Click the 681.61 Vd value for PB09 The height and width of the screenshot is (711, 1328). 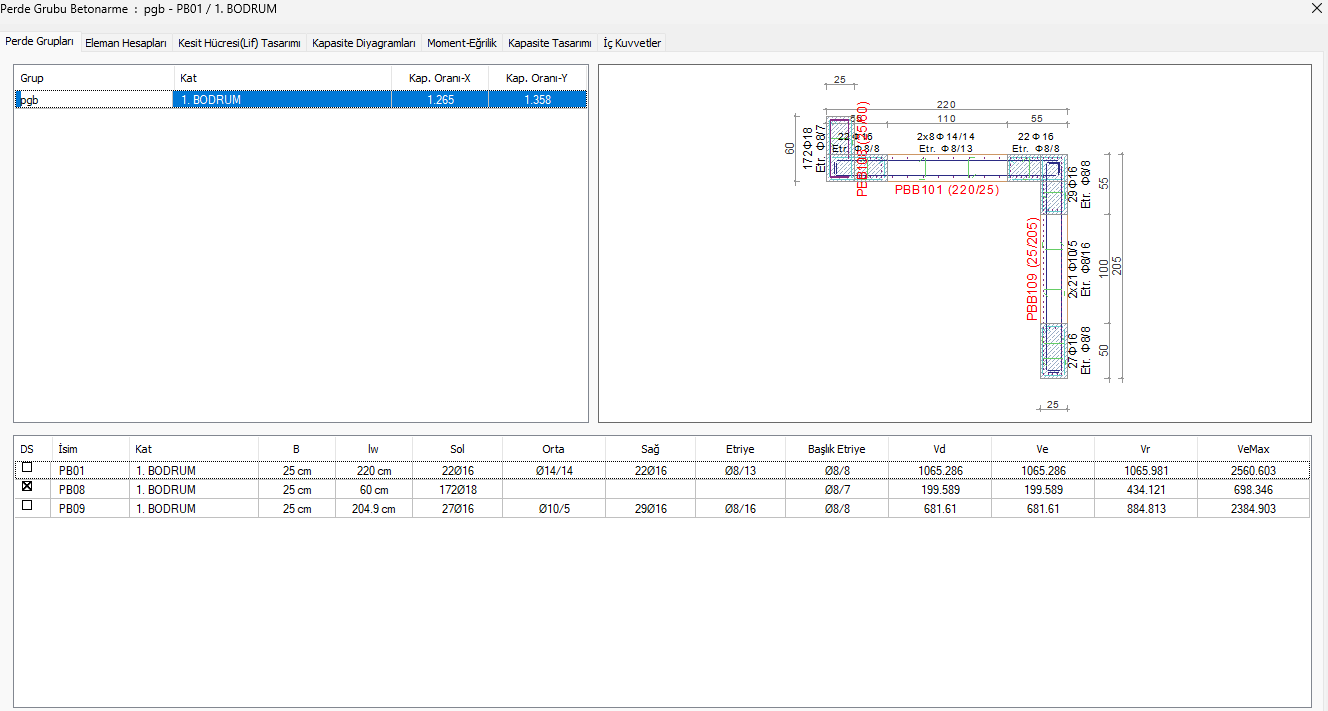[940, 509]
